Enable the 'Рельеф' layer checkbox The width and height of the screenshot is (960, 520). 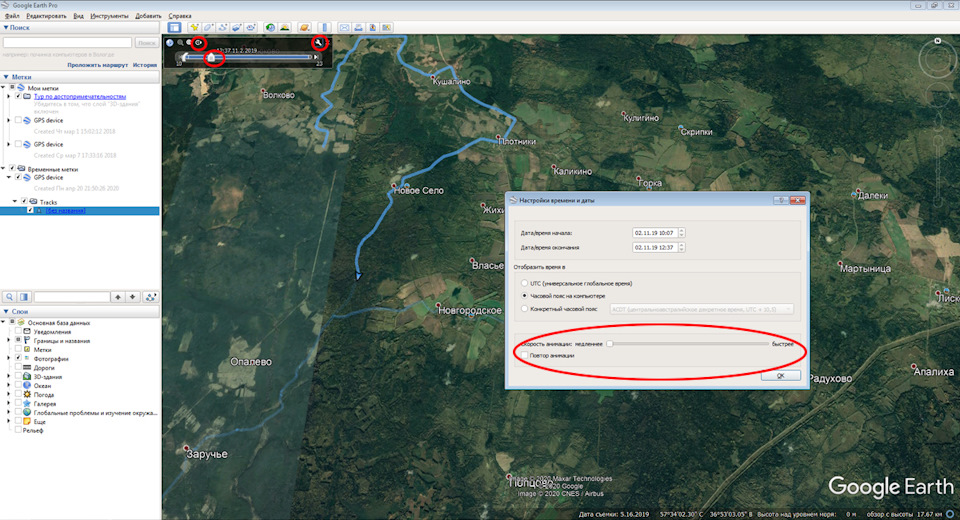click(18, 431)
